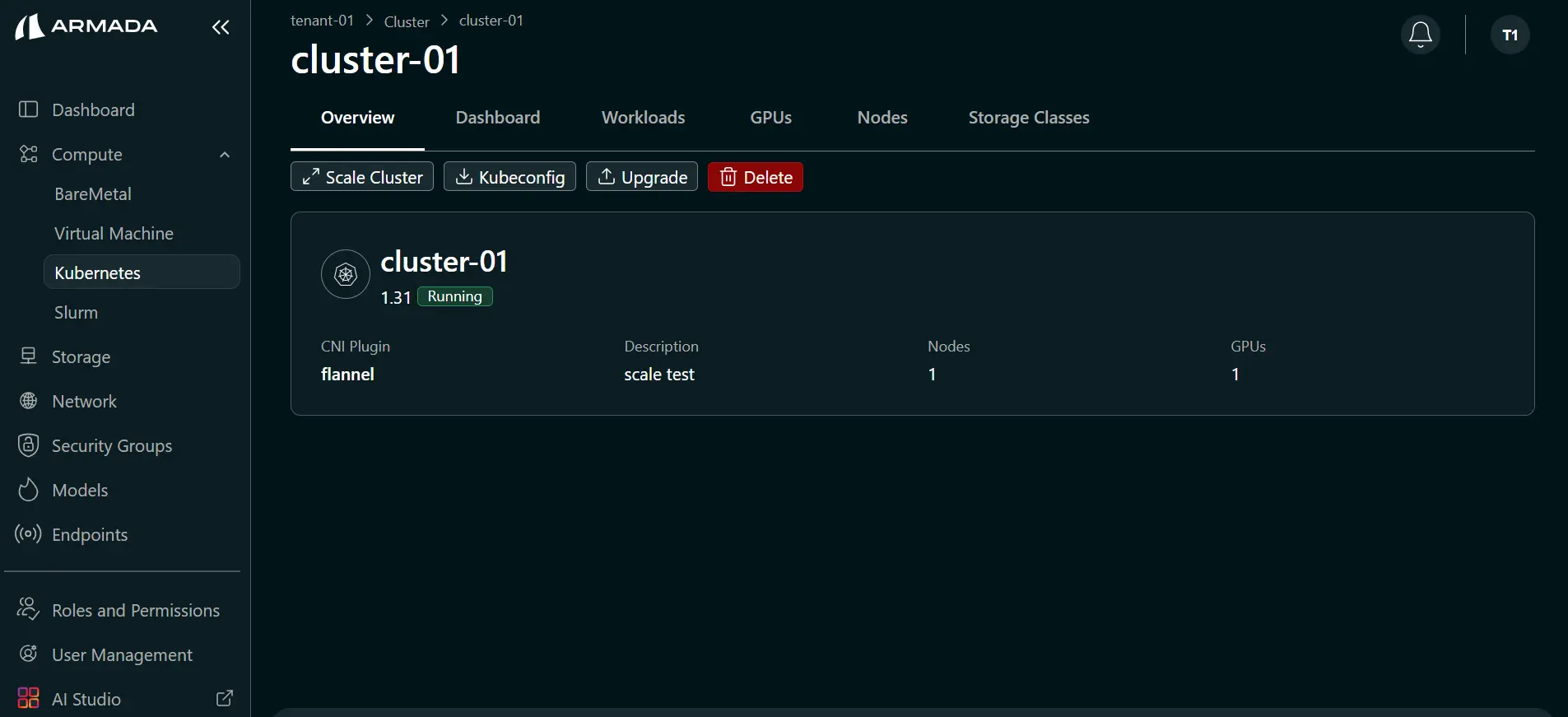Open the notifications bell

[x=1421, y=35]
